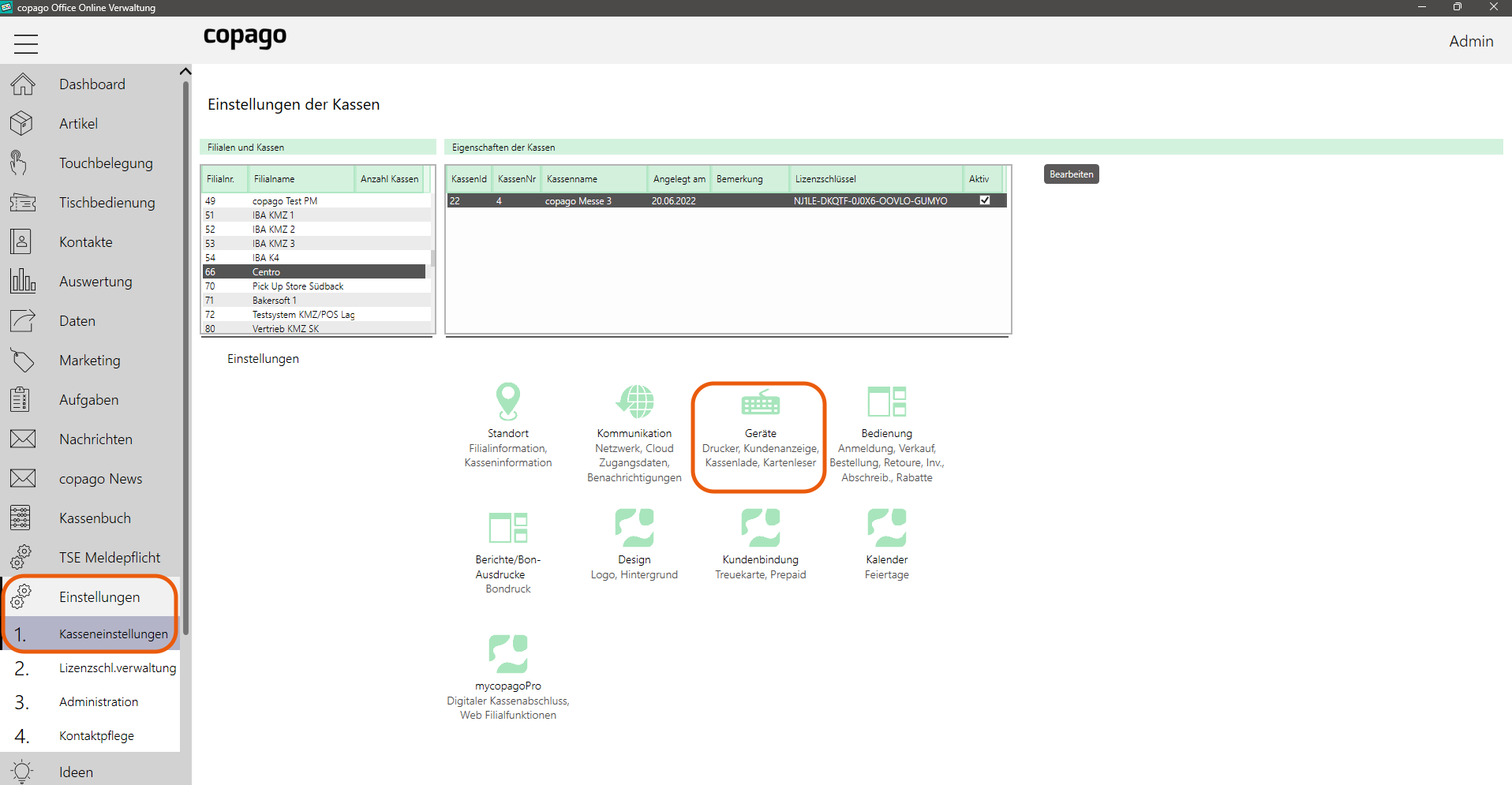This screenshot has width=1512, height=785.
Task: Click the date 20.06.2022 cell
Action: (x=674, y=201)
